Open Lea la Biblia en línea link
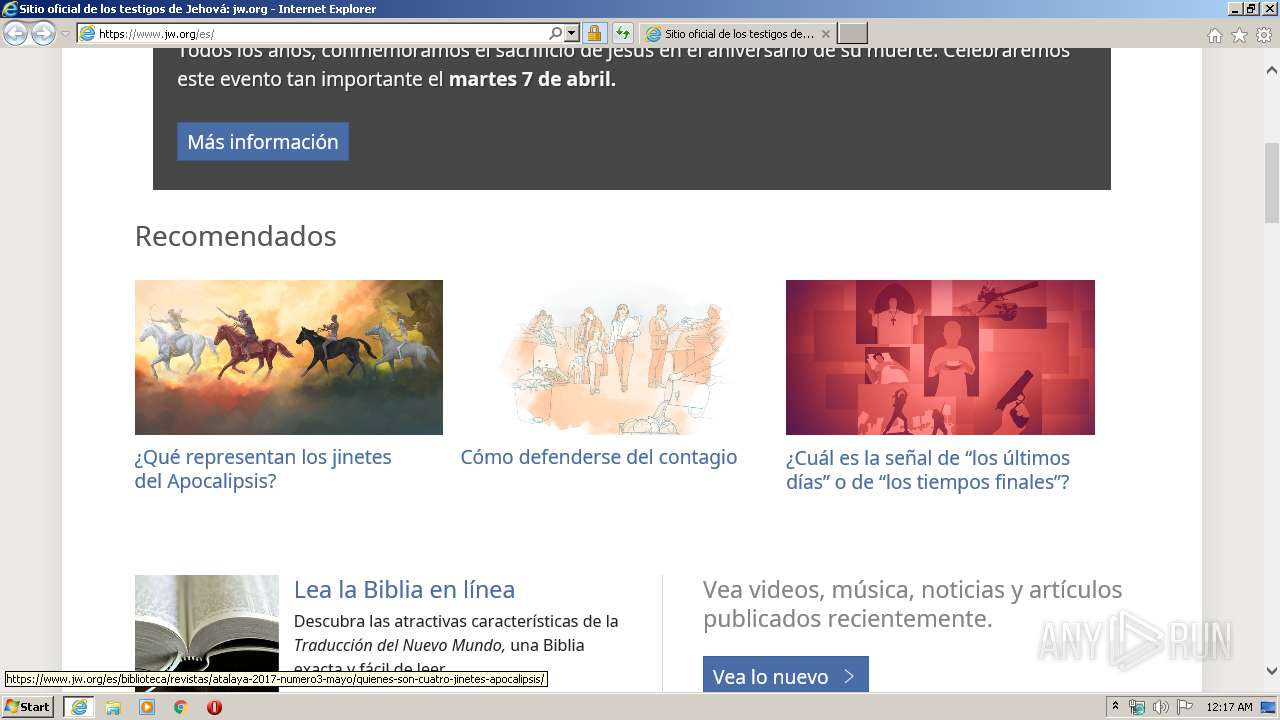1280x720 pixels. pos(404,590)
